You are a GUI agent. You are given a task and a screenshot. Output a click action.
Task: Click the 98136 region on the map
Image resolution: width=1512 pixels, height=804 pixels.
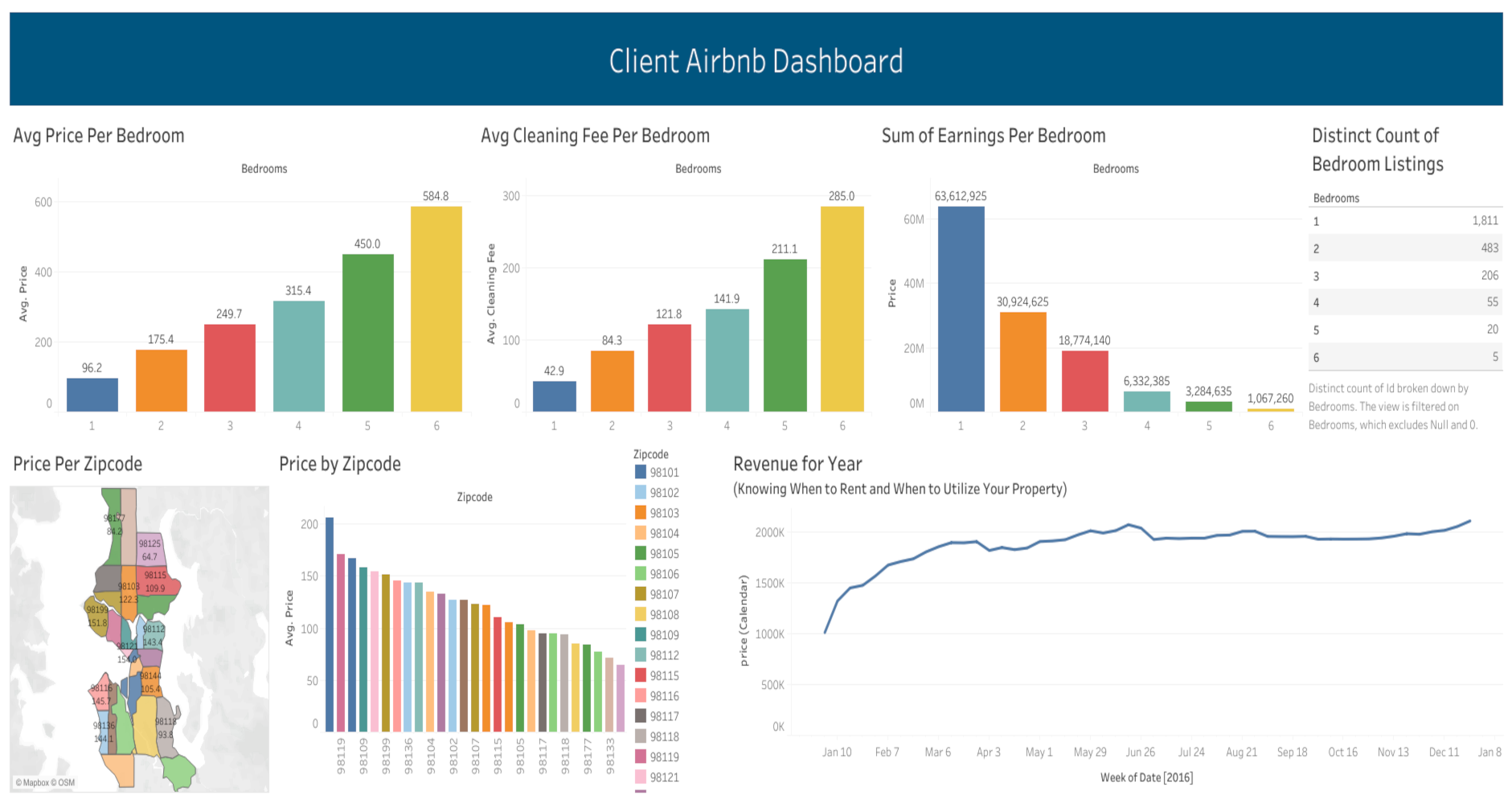point(104,732)
